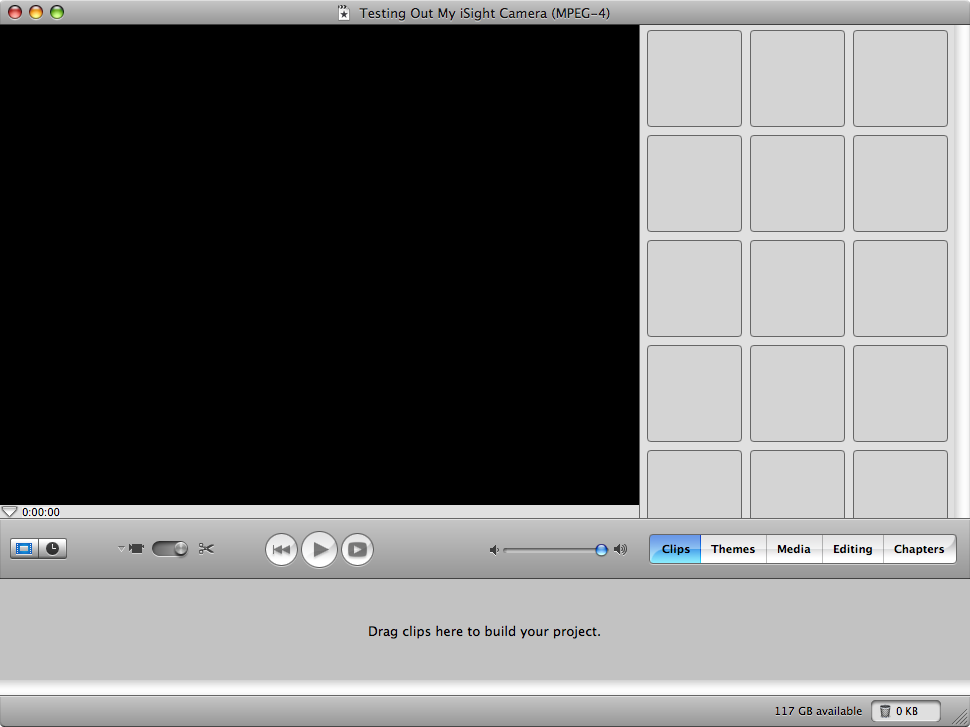Viewport: 970px width, 727px height.
Task: Switch to the Editing tab
Action: (x=852, y=549)
